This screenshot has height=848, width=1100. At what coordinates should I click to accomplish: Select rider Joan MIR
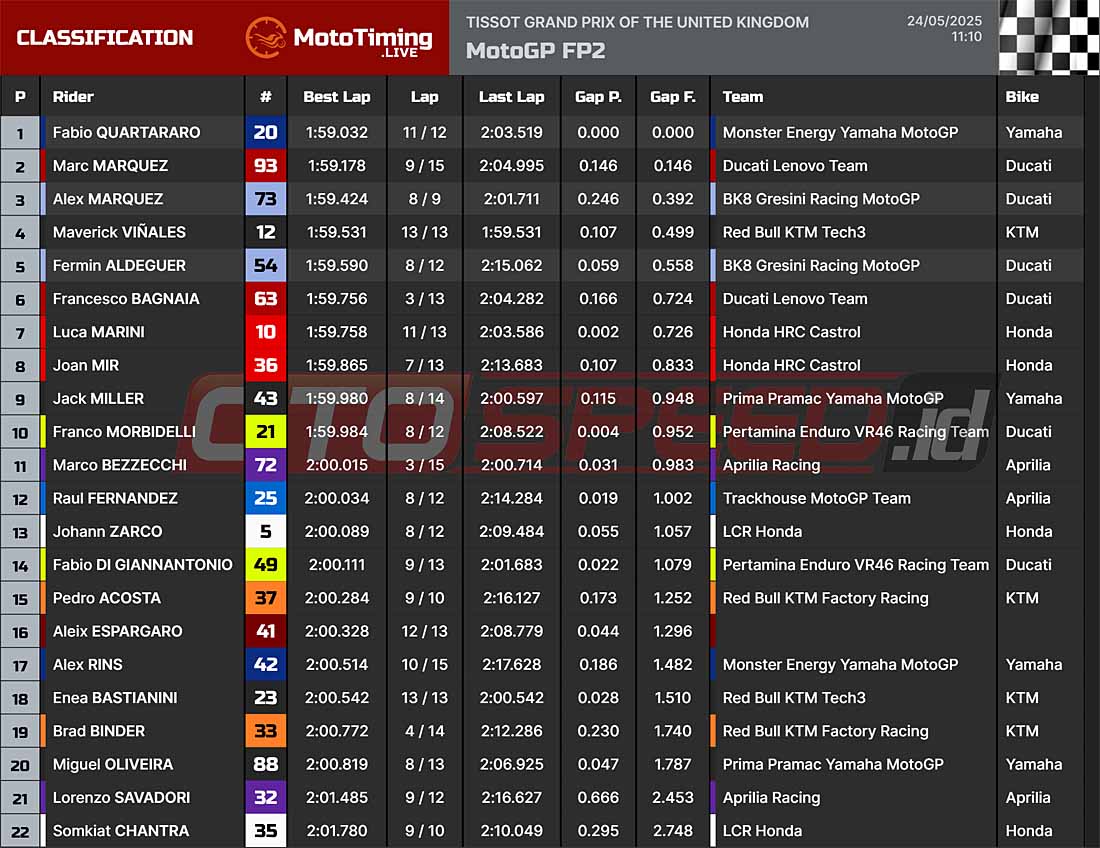[x=86, y=365]
